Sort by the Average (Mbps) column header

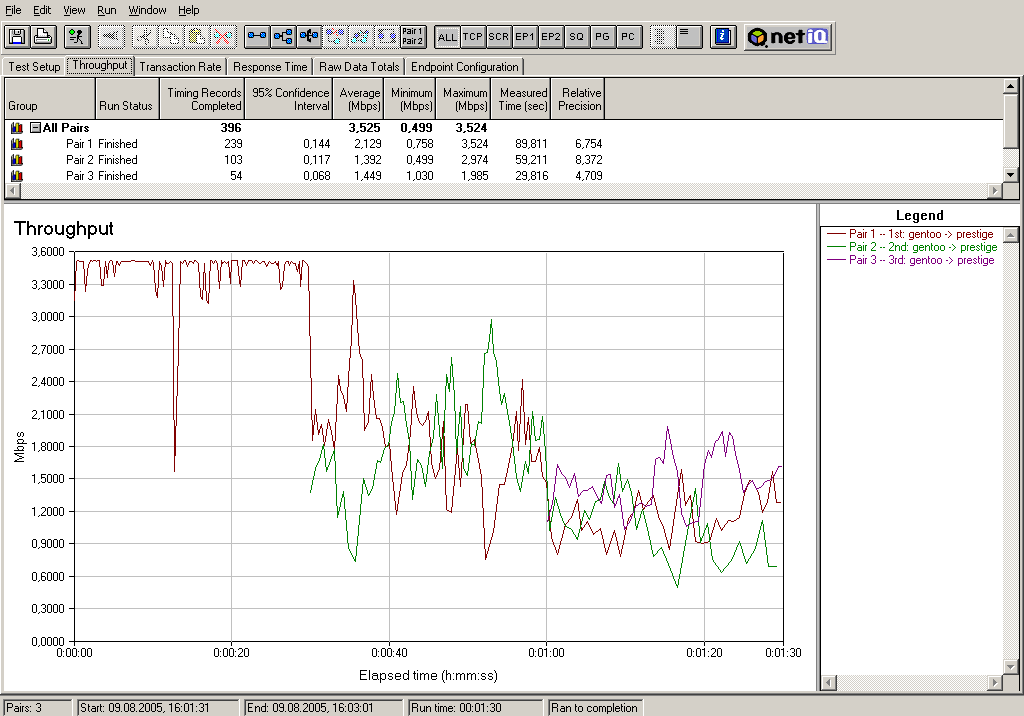(360, 99)
